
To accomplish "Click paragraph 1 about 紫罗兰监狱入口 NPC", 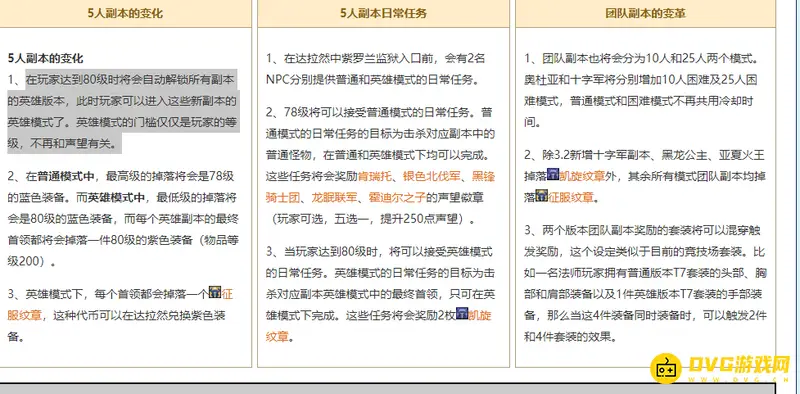I will point(376,69).
